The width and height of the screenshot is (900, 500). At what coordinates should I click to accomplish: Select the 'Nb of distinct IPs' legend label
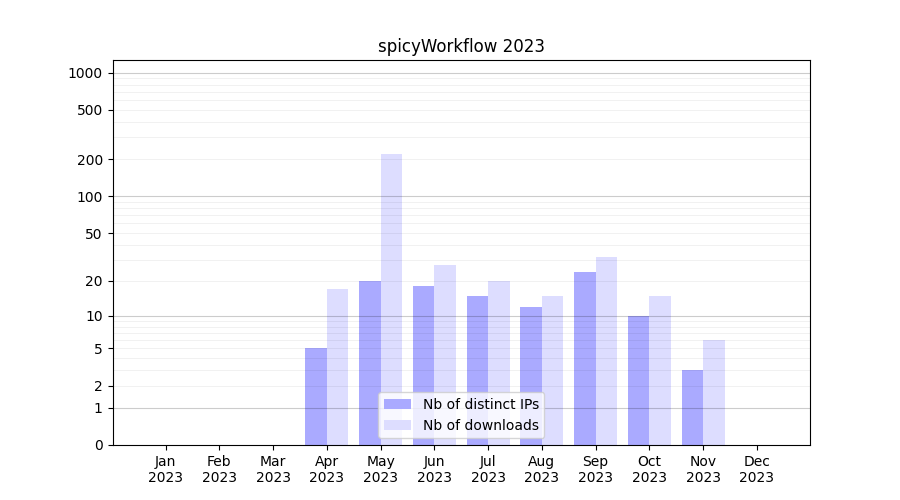[x=480, y=404]
